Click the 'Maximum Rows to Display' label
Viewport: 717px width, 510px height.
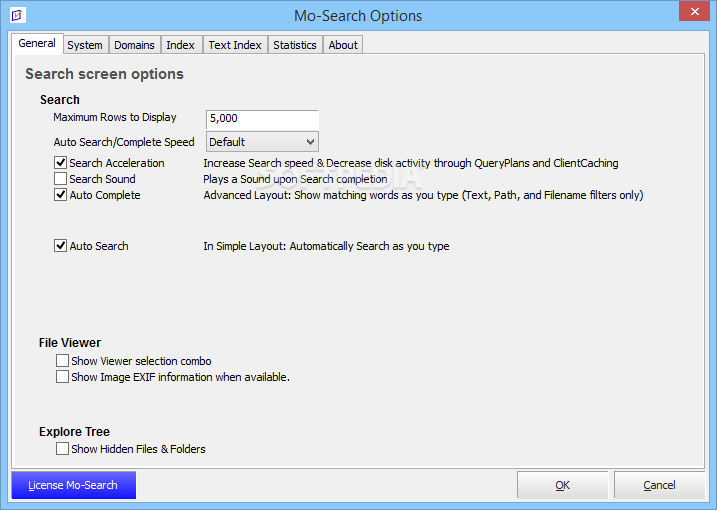tap(115, 118)
